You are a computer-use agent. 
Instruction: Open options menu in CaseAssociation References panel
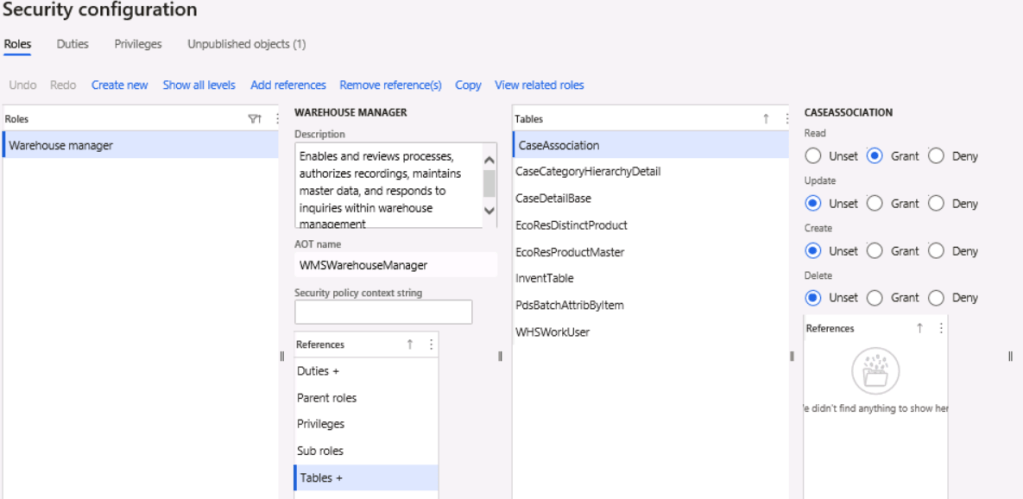click(x=939, y=328)
